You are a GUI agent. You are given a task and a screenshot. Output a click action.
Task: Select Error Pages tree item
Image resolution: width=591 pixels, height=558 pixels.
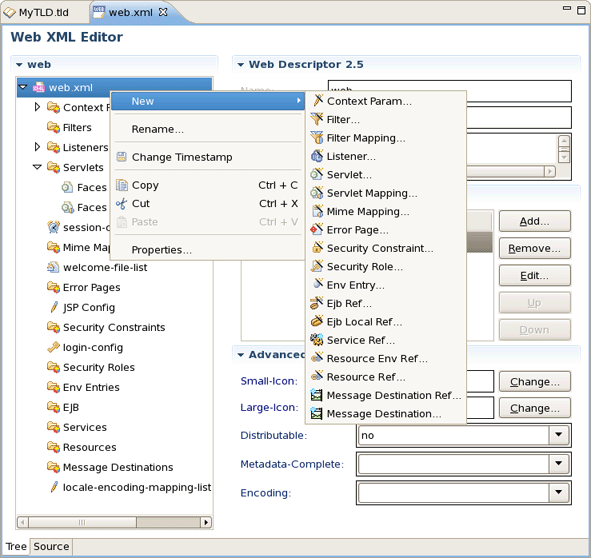92,287
